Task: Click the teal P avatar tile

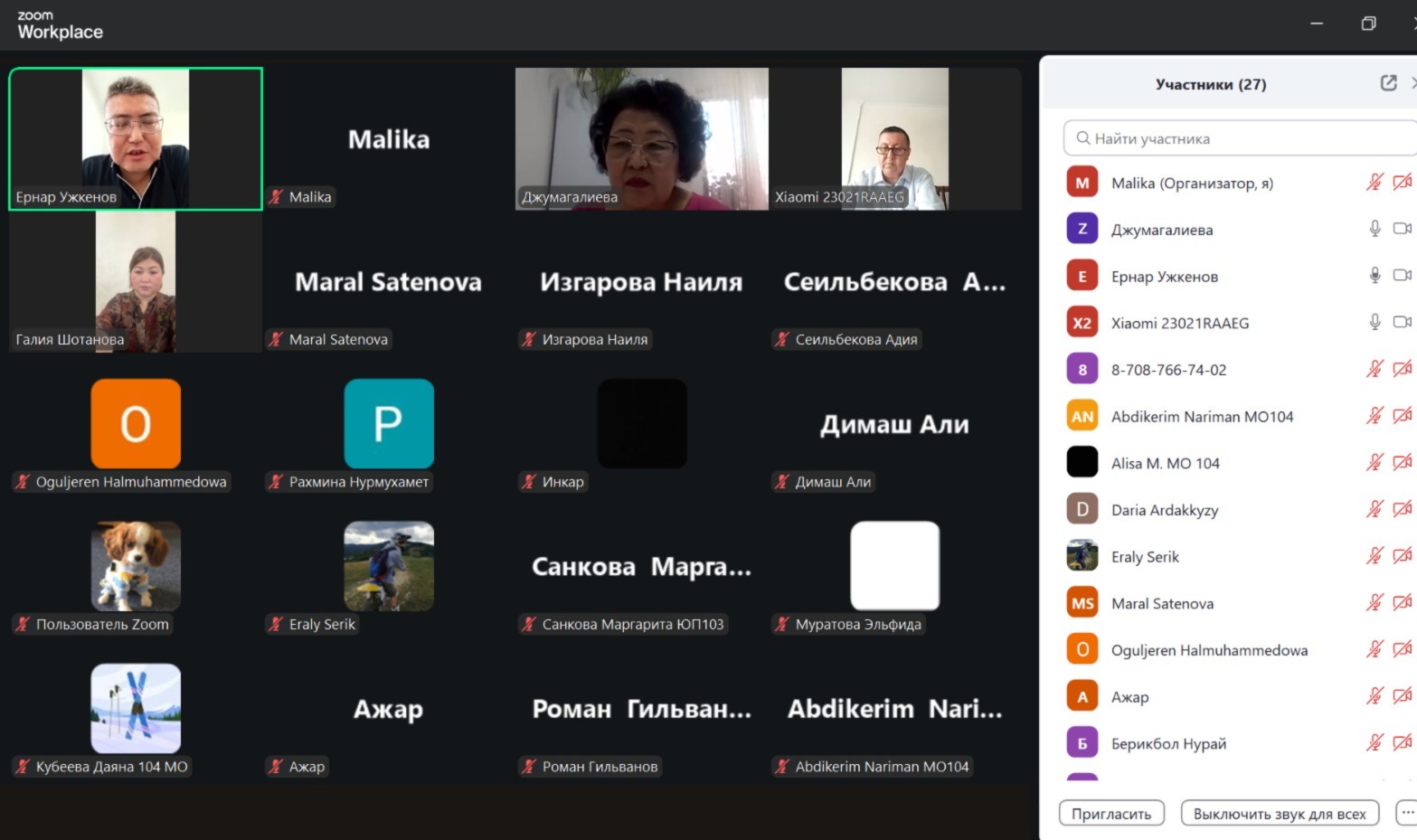Action: [389, 424]
